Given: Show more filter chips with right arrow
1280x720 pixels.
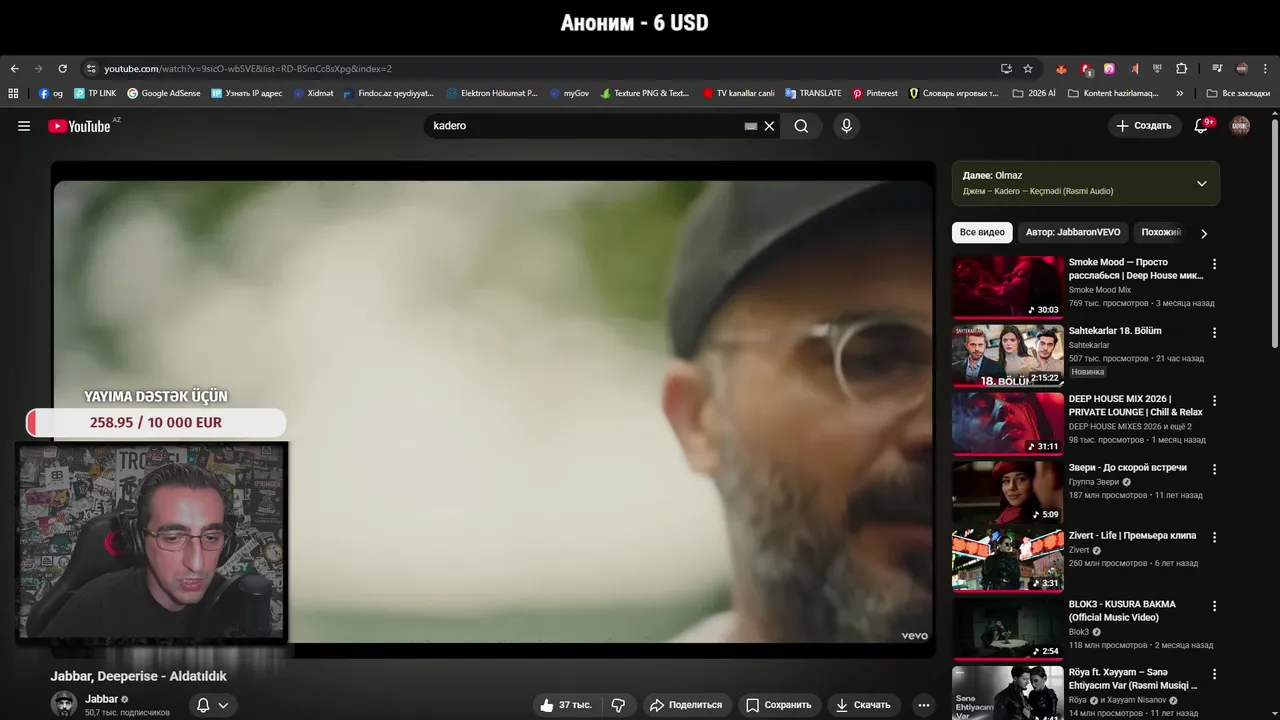Looking at the screenshot, I should tap(1204, 233).
